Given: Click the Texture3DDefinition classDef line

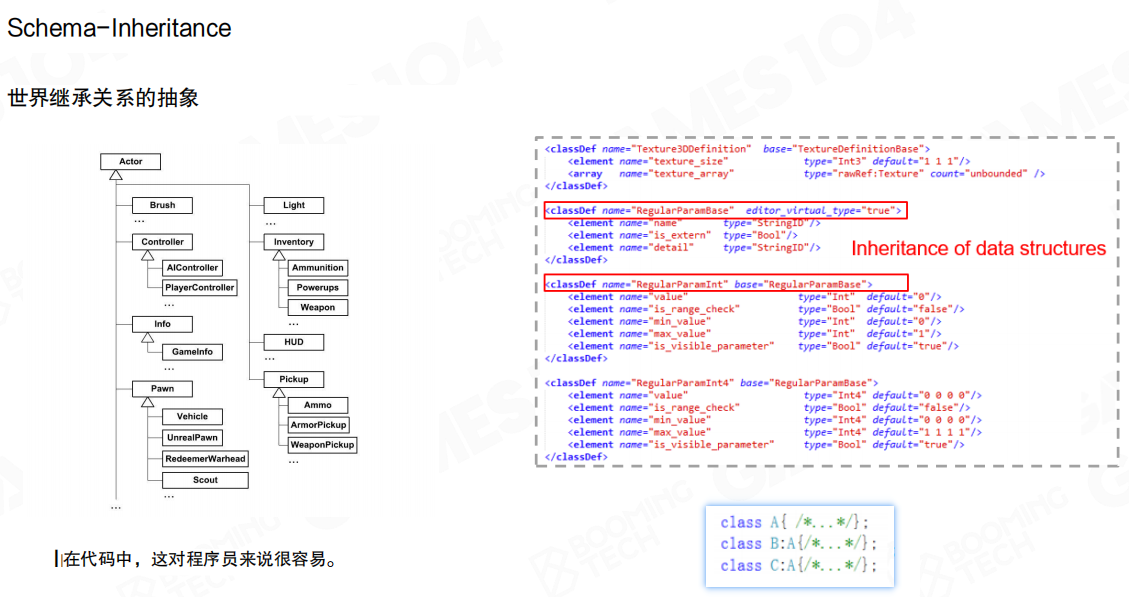Looking at the screenshot, I should point(737,149).
